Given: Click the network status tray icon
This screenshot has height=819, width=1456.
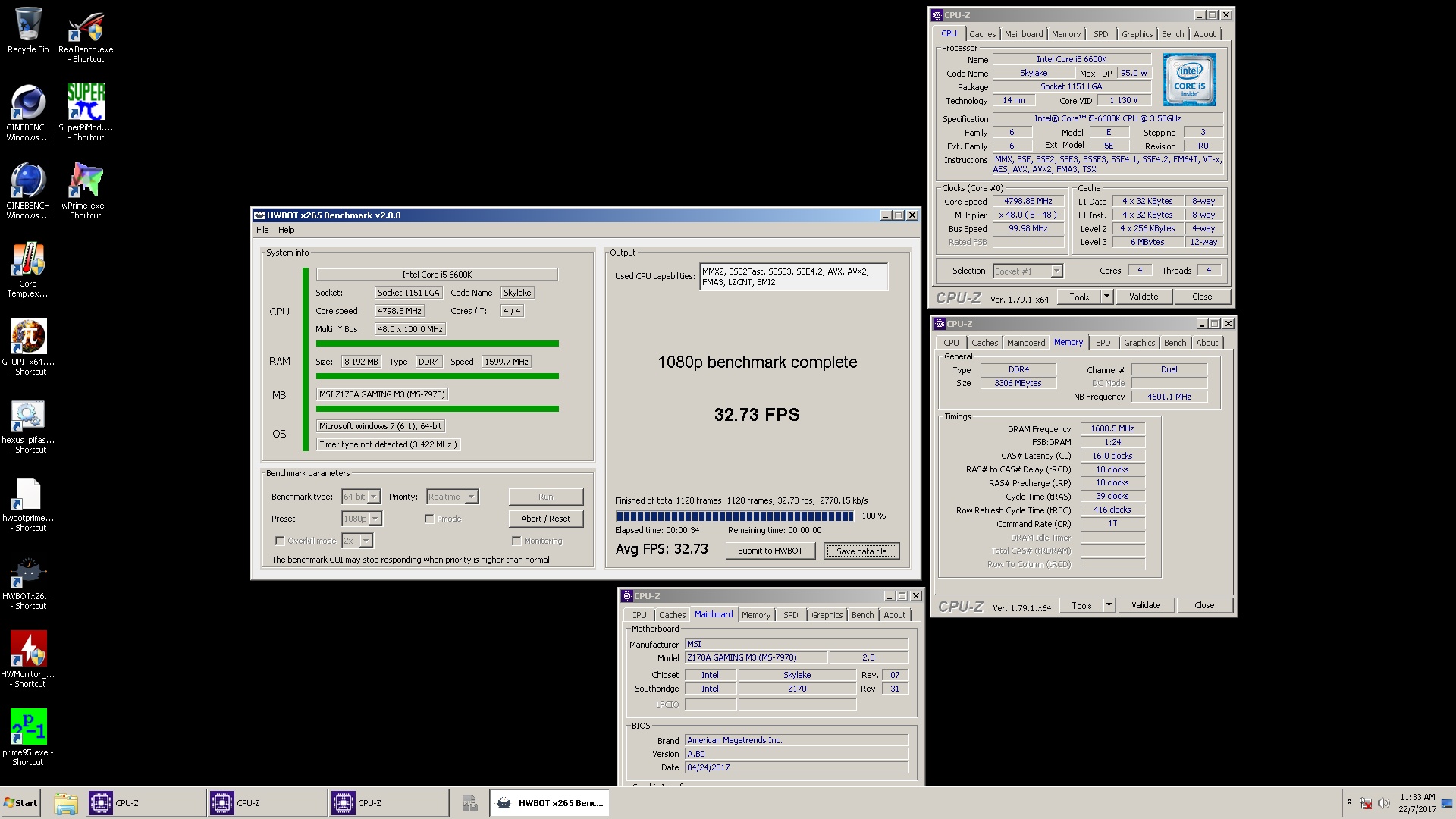Looking at the screenshot, I should tap(1366, 803).
